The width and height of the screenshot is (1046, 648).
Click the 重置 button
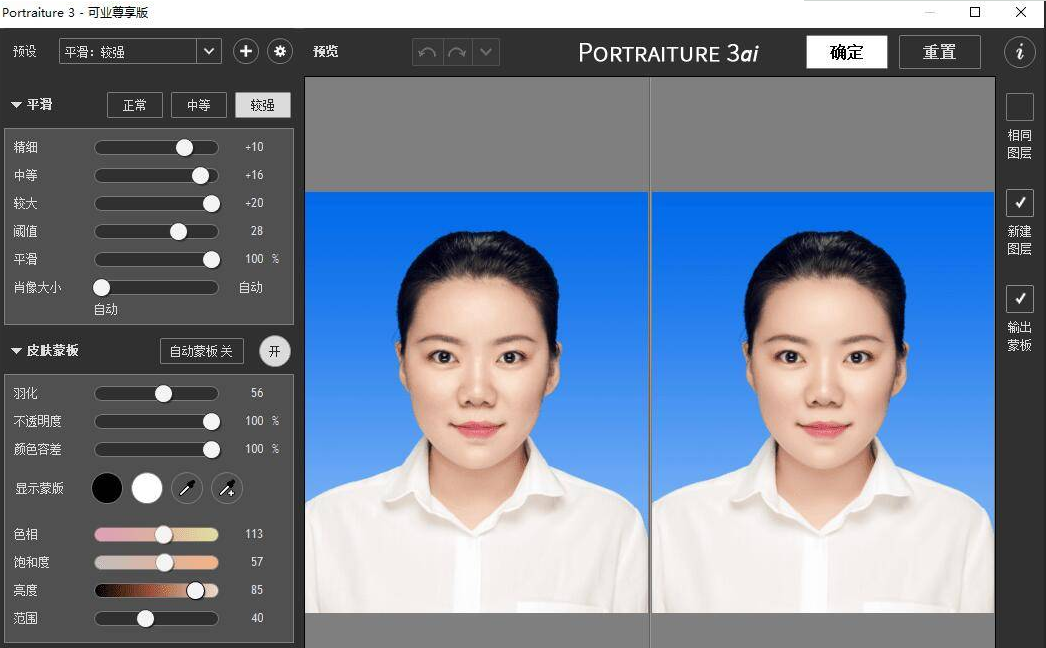(x=939, y=52)
